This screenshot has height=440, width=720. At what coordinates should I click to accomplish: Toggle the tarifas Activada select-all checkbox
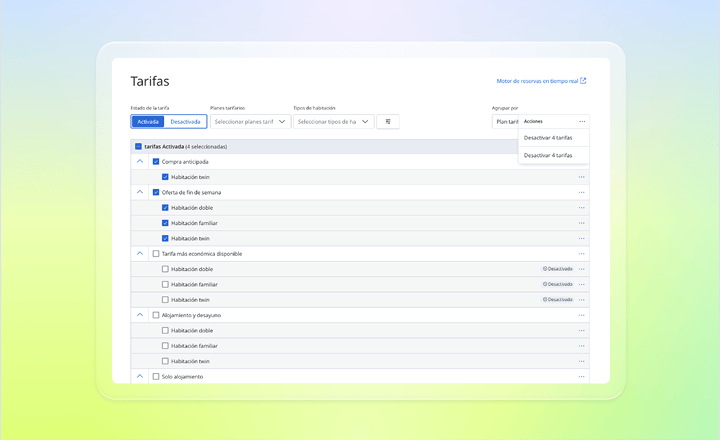pyautogui.click(x=138, y=147)
